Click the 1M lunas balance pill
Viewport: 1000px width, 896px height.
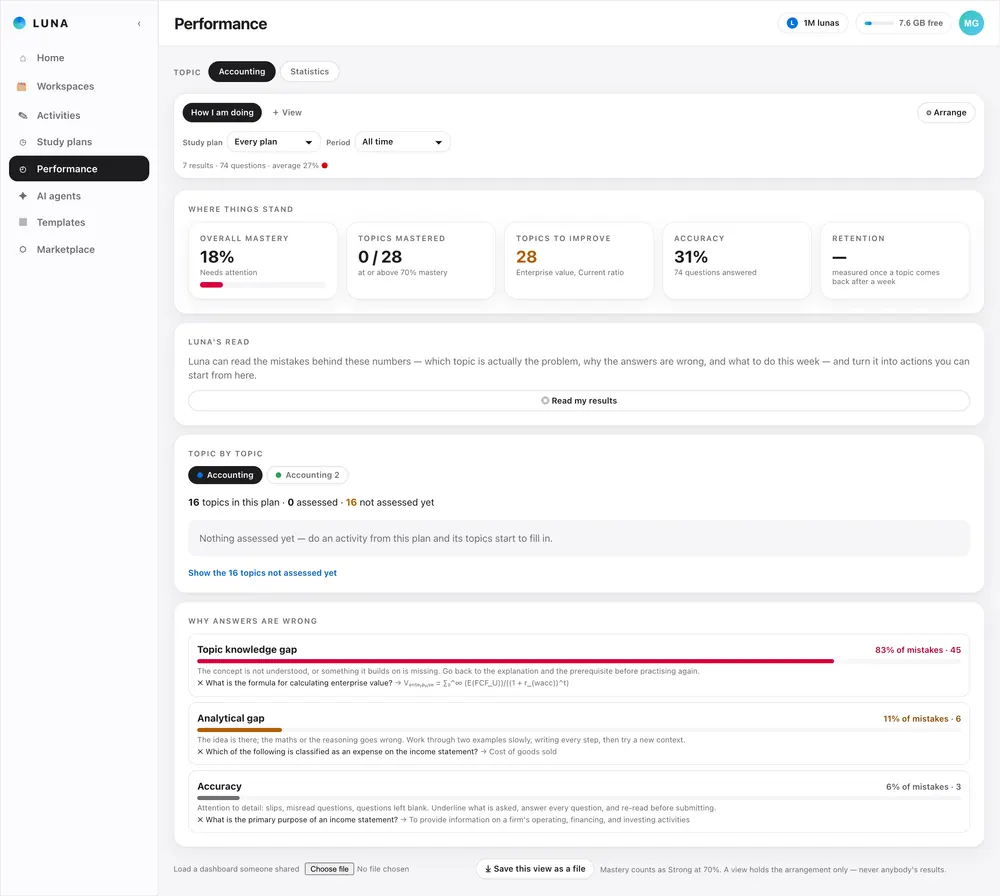pos(812,23)
